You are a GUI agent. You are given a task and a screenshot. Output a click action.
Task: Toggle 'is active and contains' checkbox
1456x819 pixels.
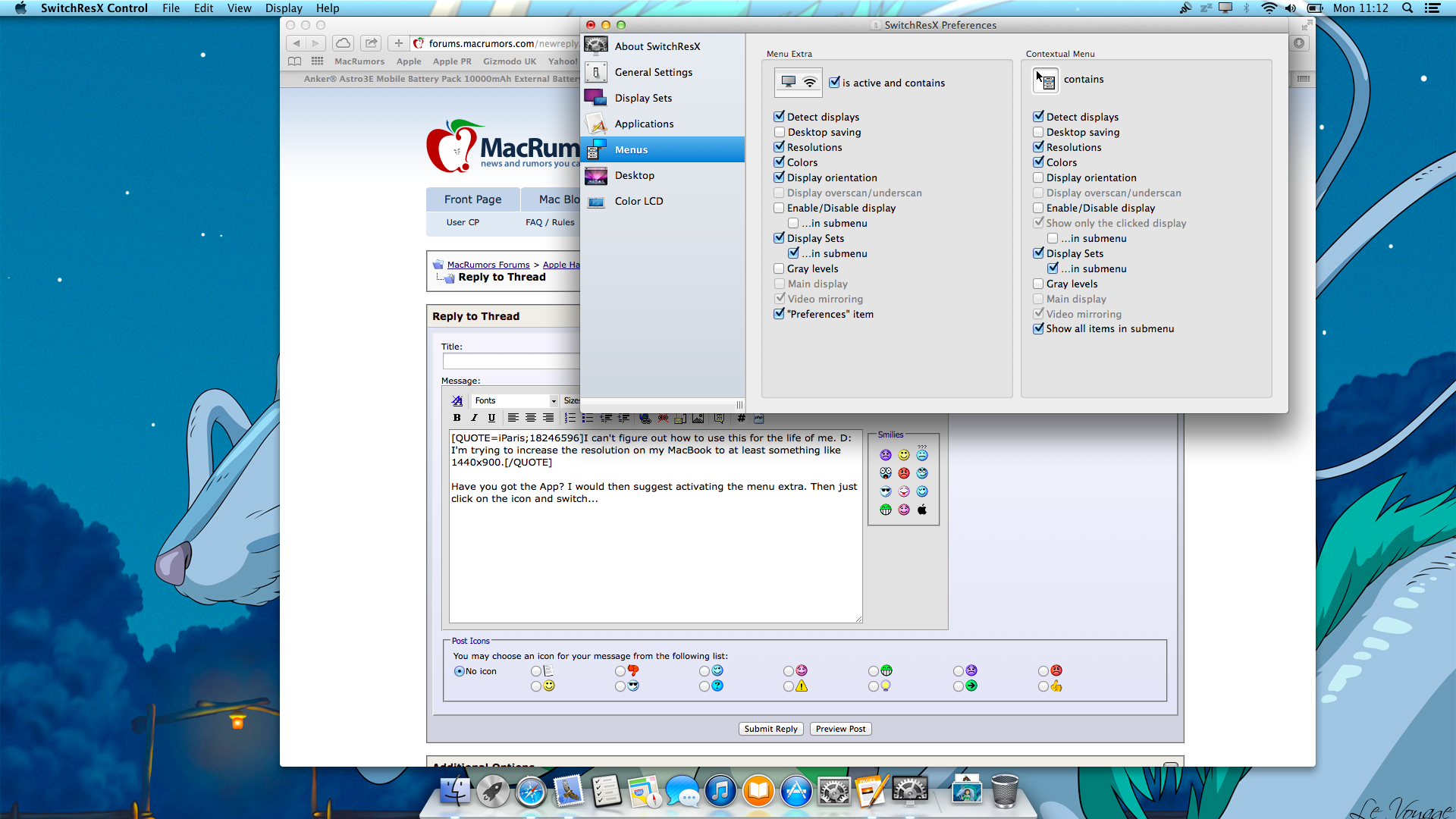834,82
